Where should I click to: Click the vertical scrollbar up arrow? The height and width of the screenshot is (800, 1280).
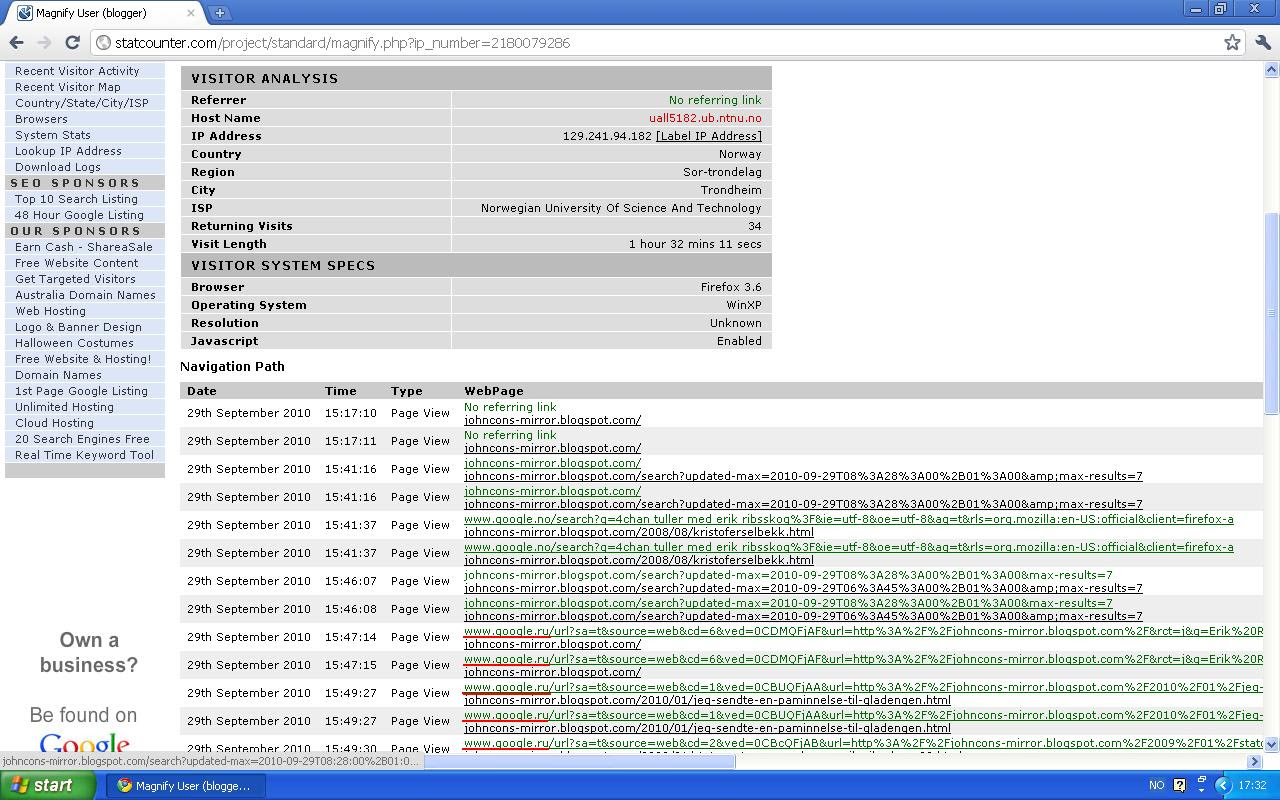coord(1272,70)
